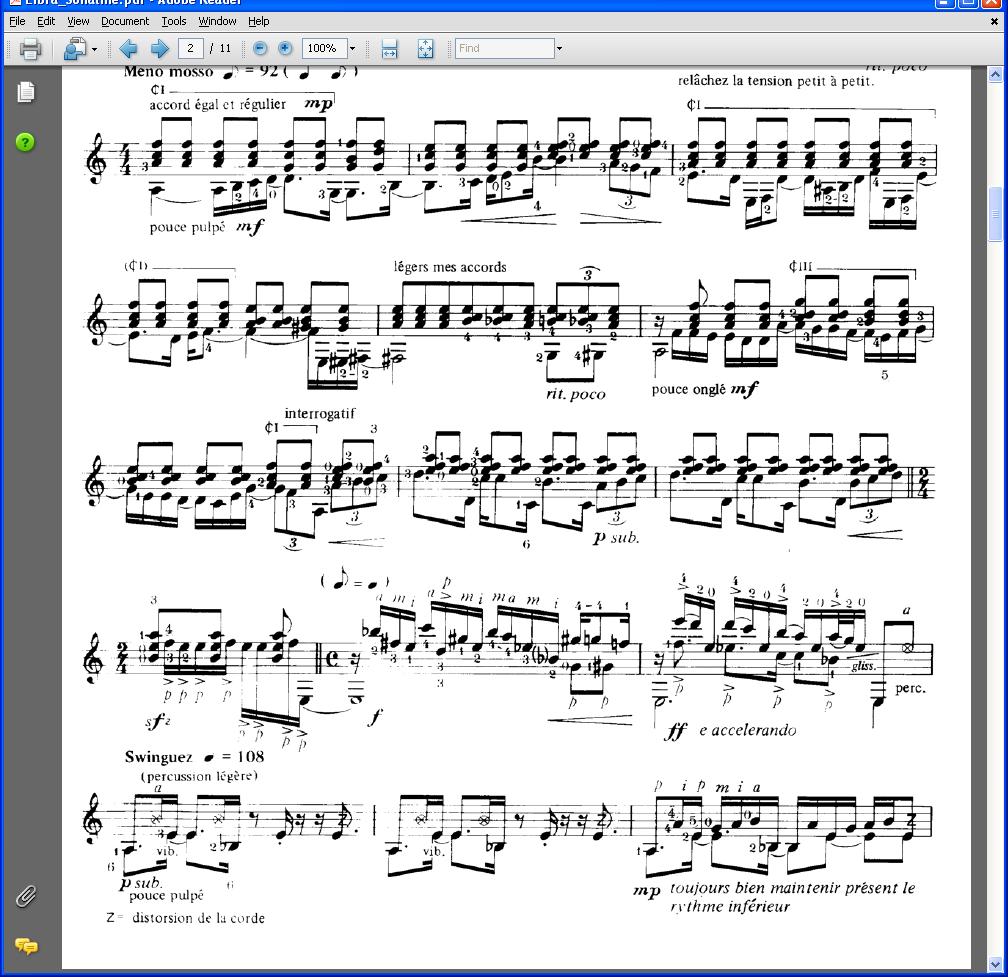Open the Attachments paperclip panel
The image size is (1008, 977).
point(26,896)
